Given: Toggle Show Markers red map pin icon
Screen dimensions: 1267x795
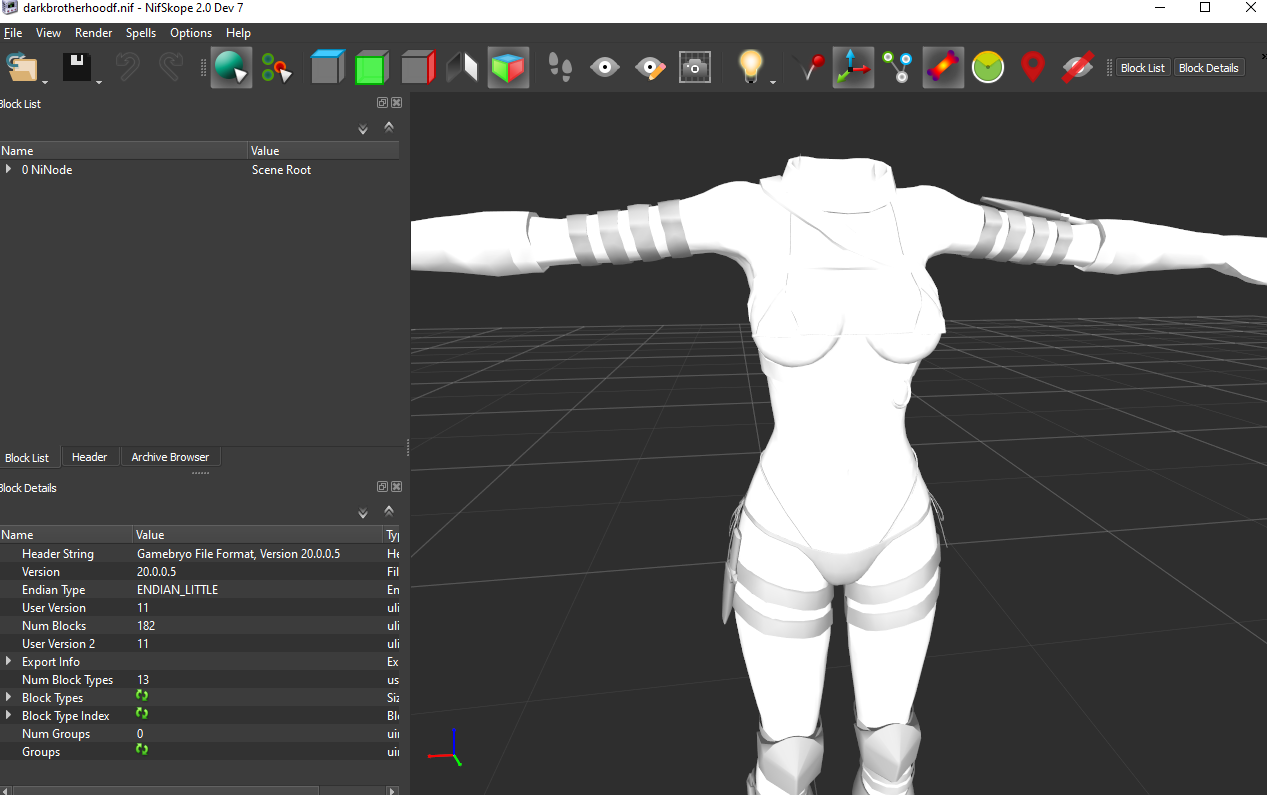Looking at the screenshot, I should [x=1033, y=68].
